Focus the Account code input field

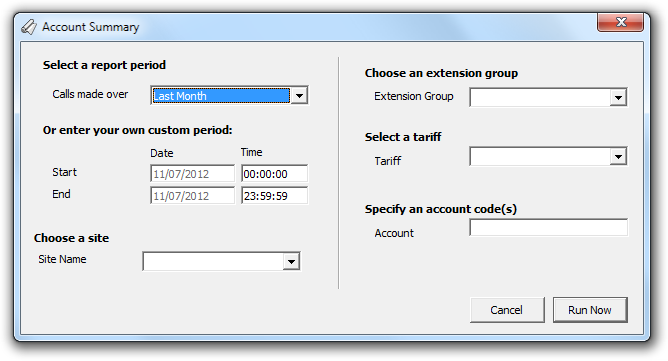click(548, 227)
